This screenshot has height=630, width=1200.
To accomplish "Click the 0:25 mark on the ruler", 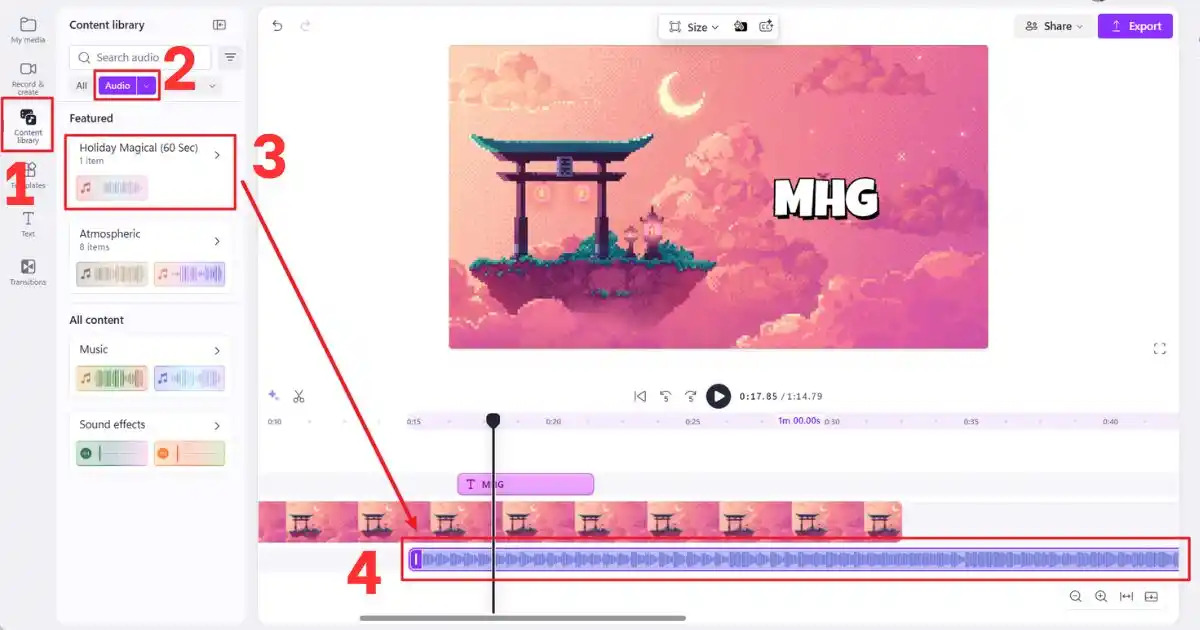I will [x=692, y=422].
